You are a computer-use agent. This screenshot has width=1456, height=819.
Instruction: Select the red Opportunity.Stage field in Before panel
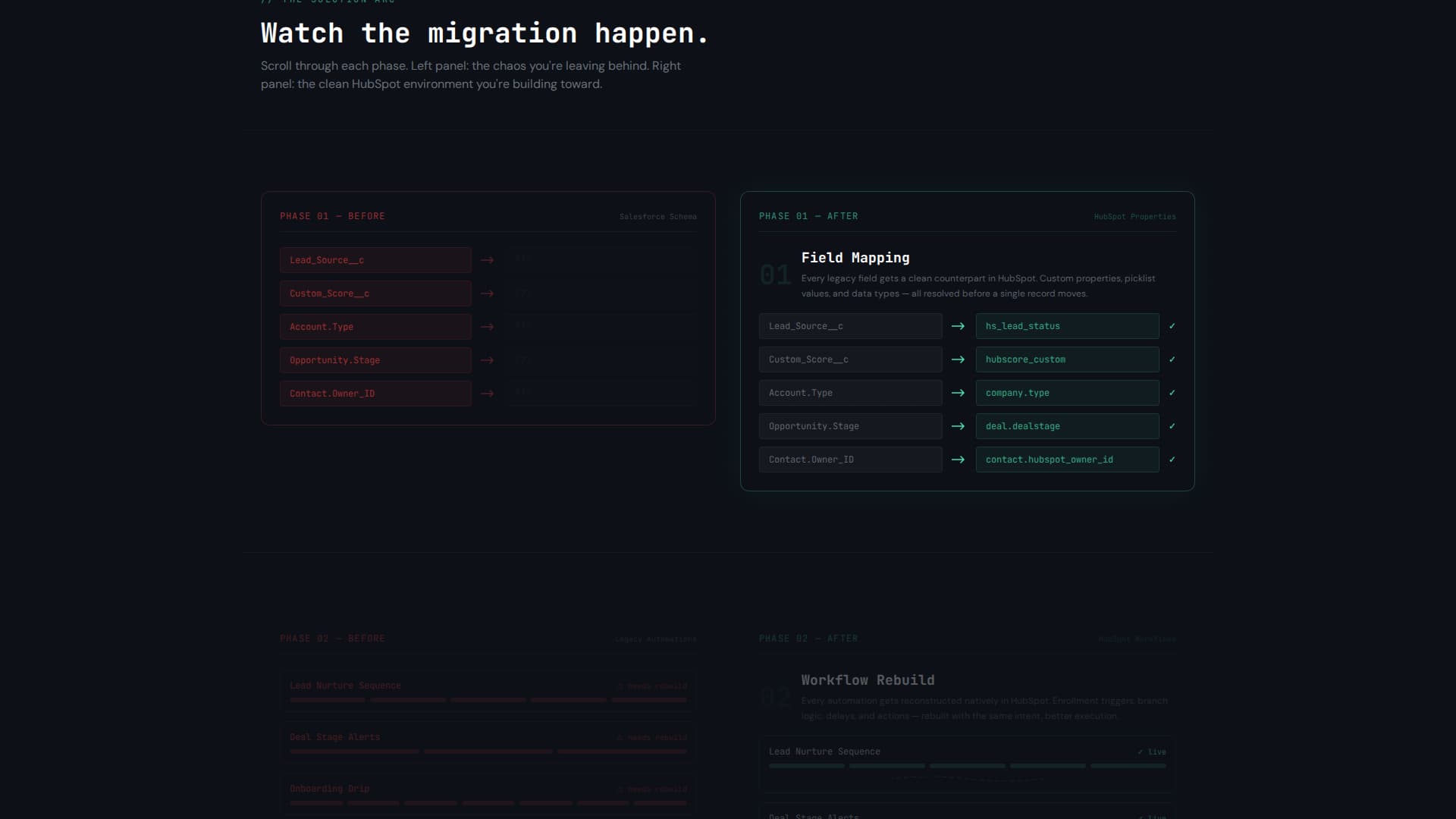coord(375,360)
